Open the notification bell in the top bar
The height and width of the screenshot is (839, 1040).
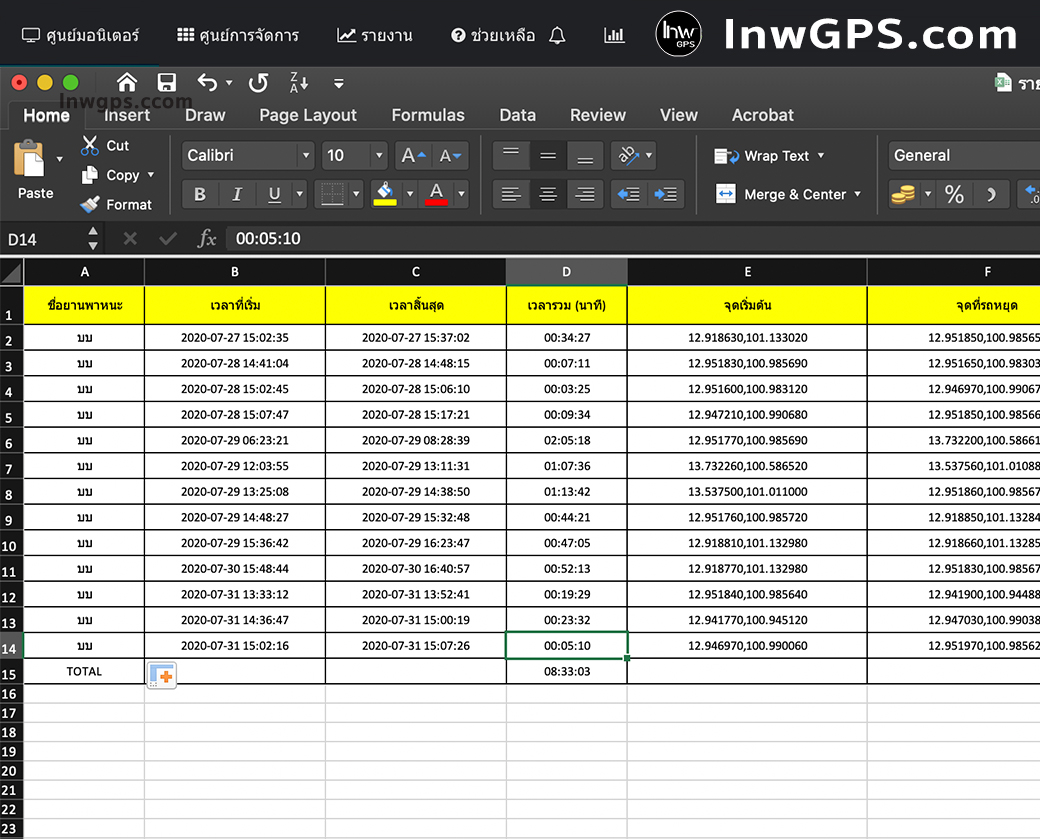pyautogui.click(x=557, y=35)
